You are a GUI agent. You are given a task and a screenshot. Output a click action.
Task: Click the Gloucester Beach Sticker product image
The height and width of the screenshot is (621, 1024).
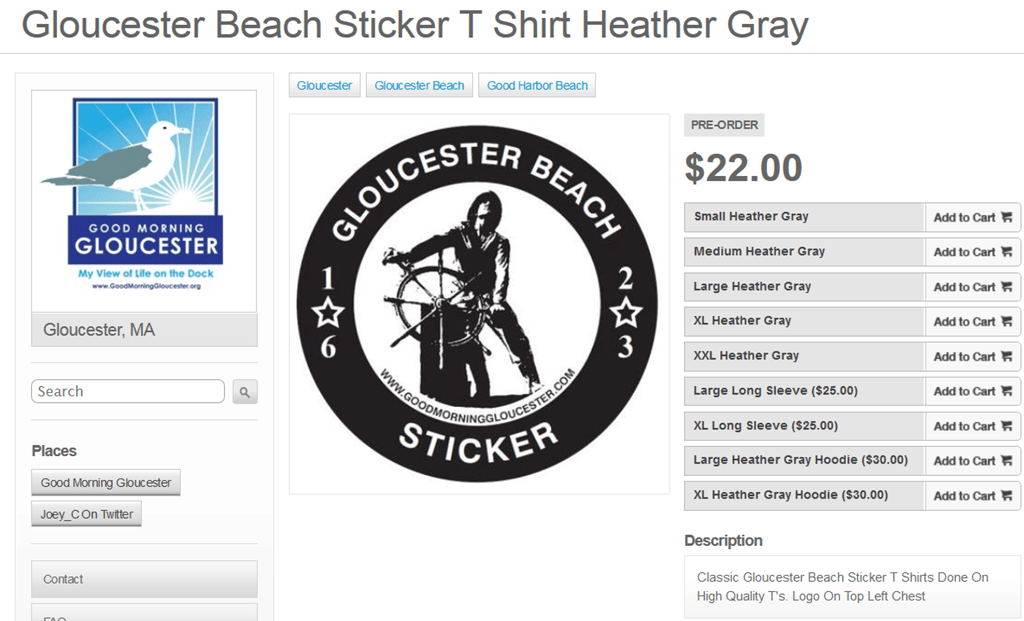coord(479,304)
